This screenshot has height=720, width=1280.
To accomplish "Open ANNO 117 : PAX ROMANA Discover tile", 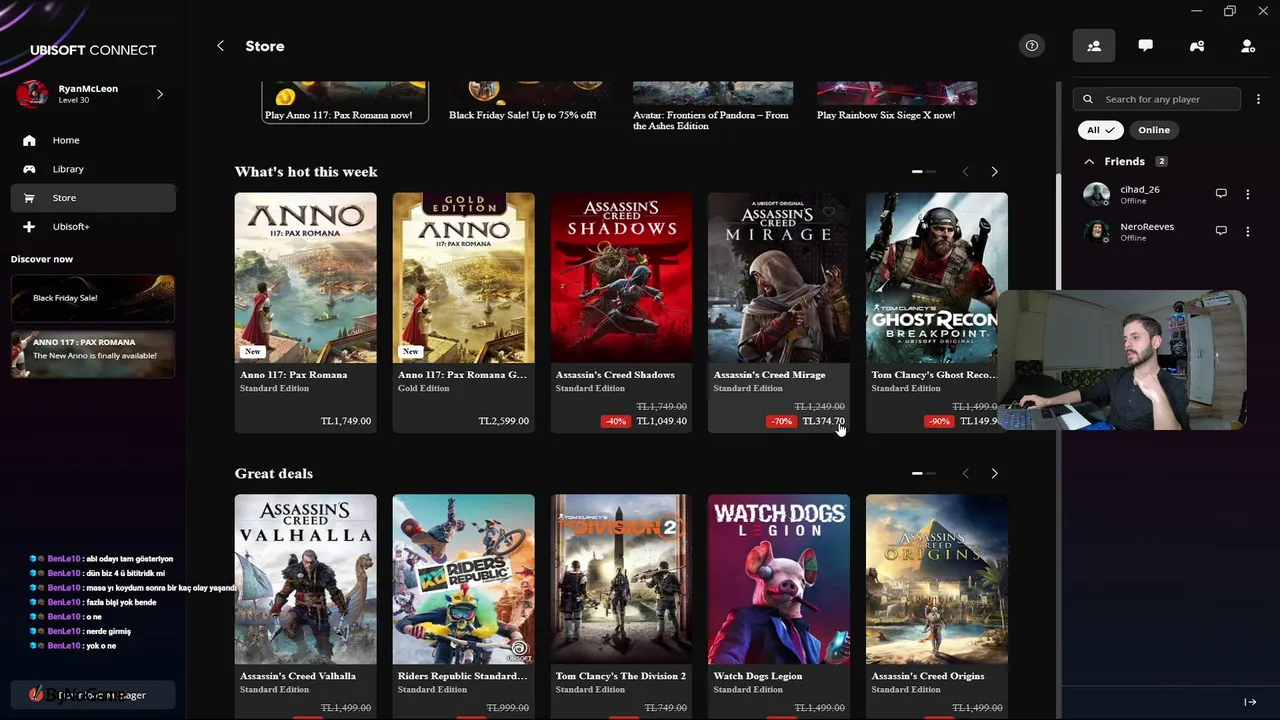I will [x=93, y=354].
